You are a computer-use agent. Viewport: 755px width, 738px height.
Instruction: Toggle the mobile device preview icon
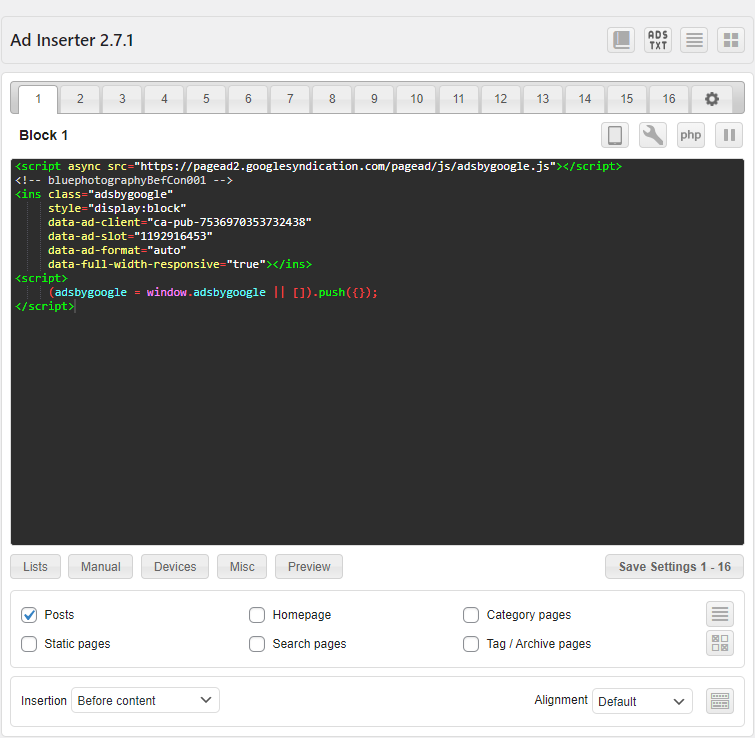pos(615,135)
